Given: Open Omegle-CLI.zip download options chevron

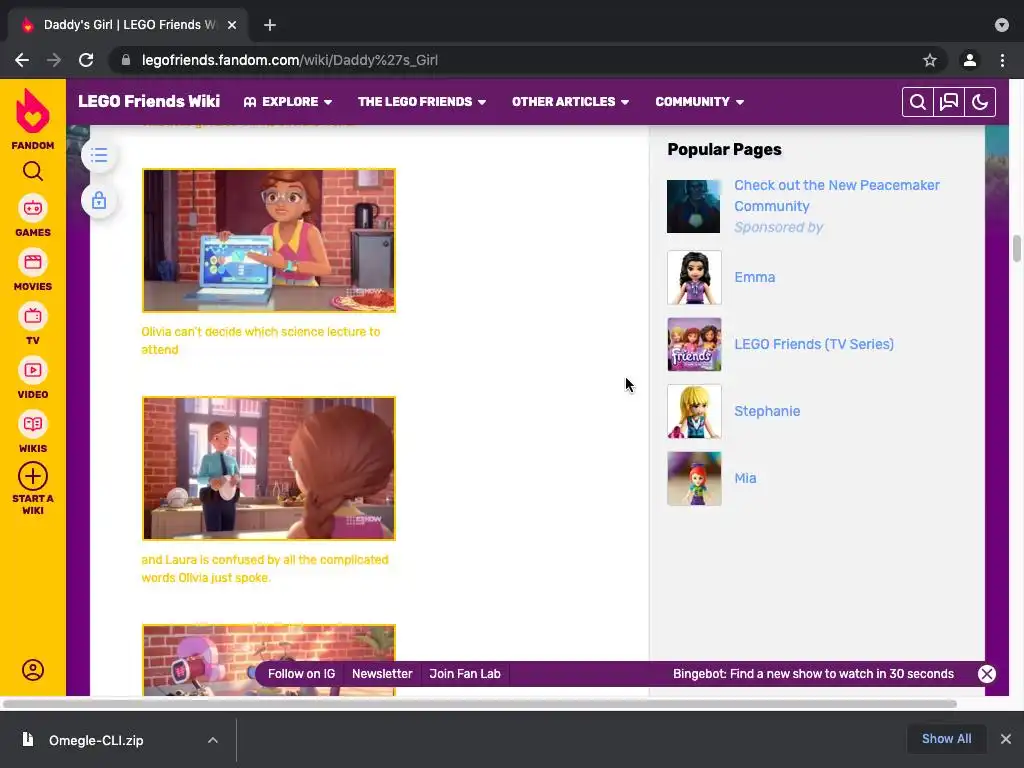Looking at the screenshot, I should click(x=213, y=740).
